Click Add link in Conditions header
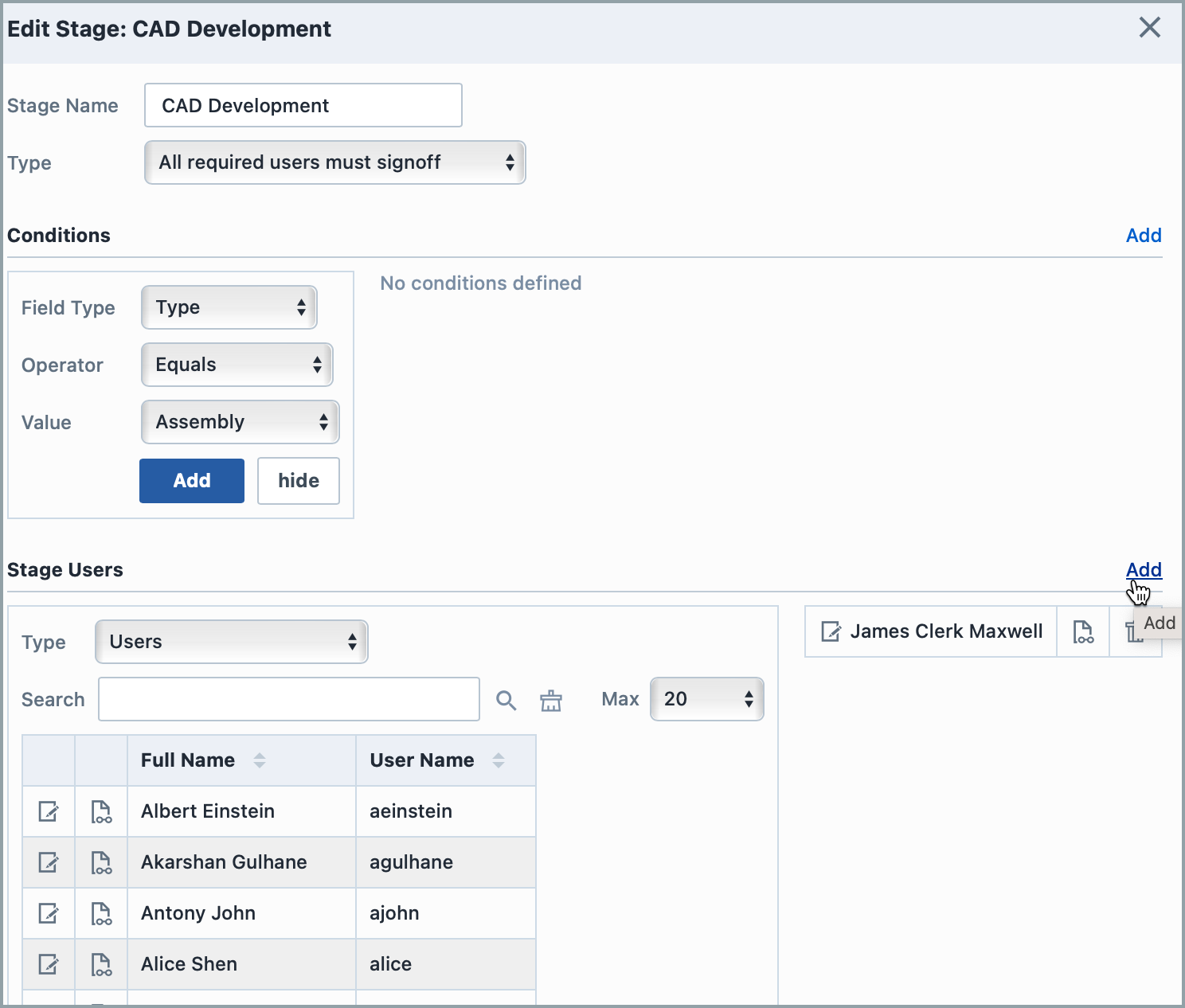 pos(1144,236)
